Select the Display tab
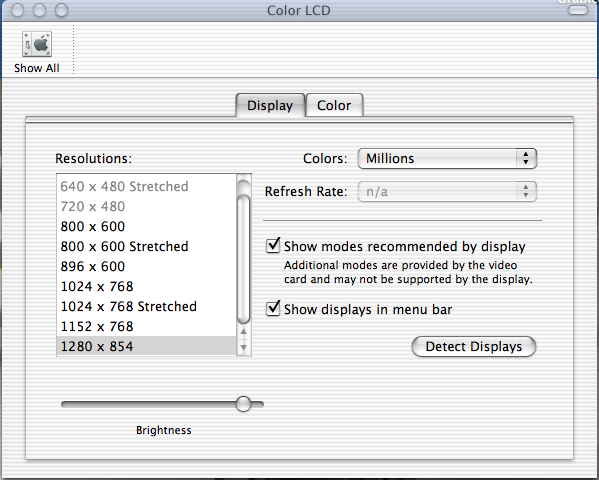 [270, 105]
